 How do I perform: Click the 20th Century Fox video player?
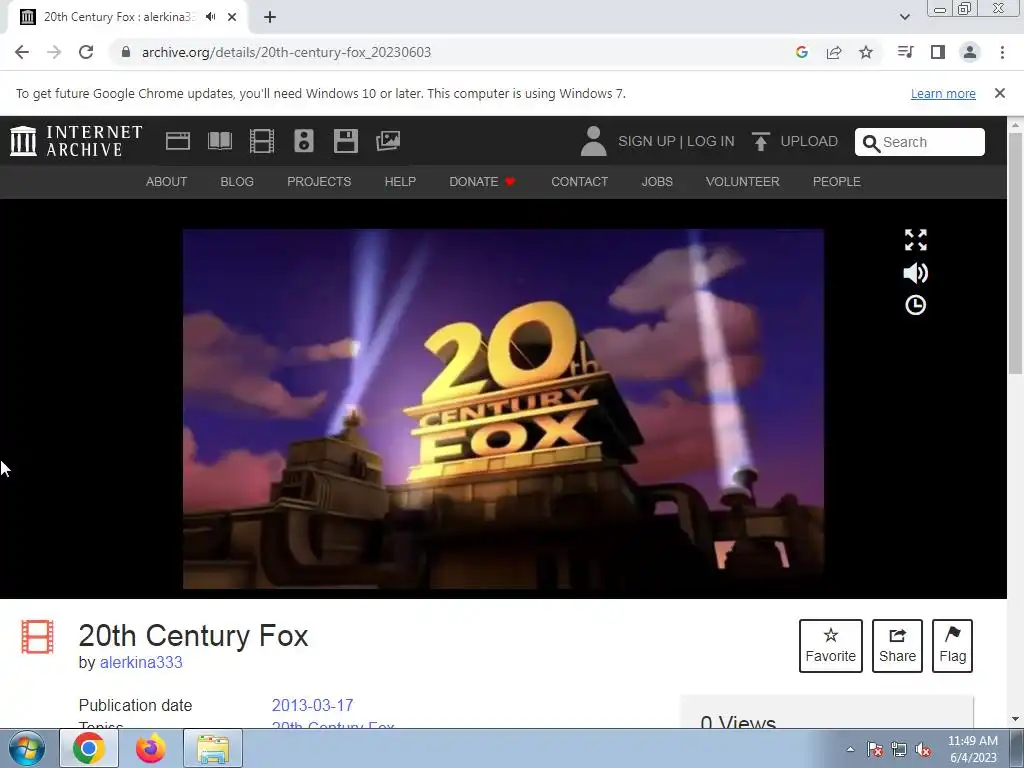503,409
